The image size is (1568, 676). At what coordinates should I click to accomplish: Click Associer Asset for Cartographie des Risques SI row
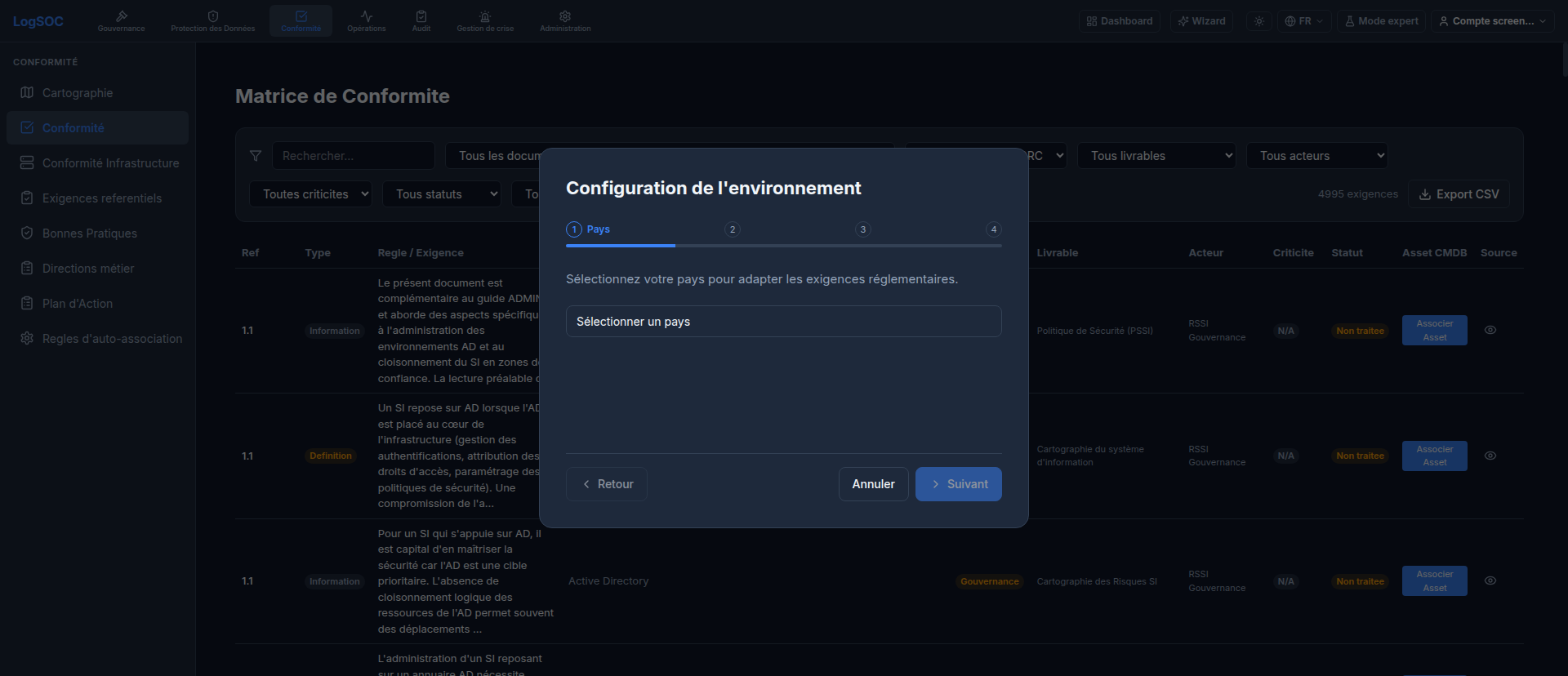(x=1435, y=581)
